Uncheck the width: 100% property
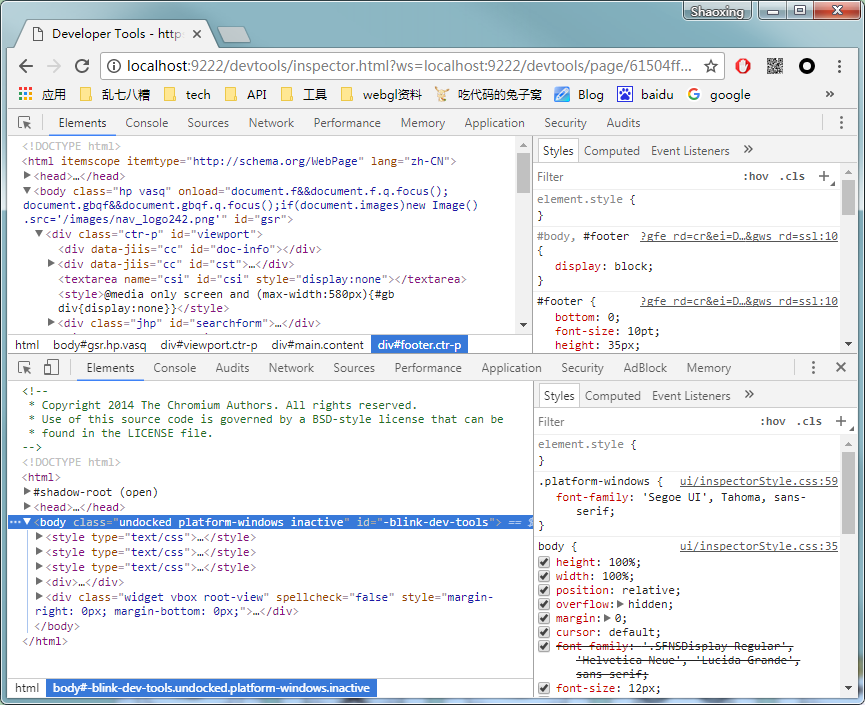 coord(544,576)
